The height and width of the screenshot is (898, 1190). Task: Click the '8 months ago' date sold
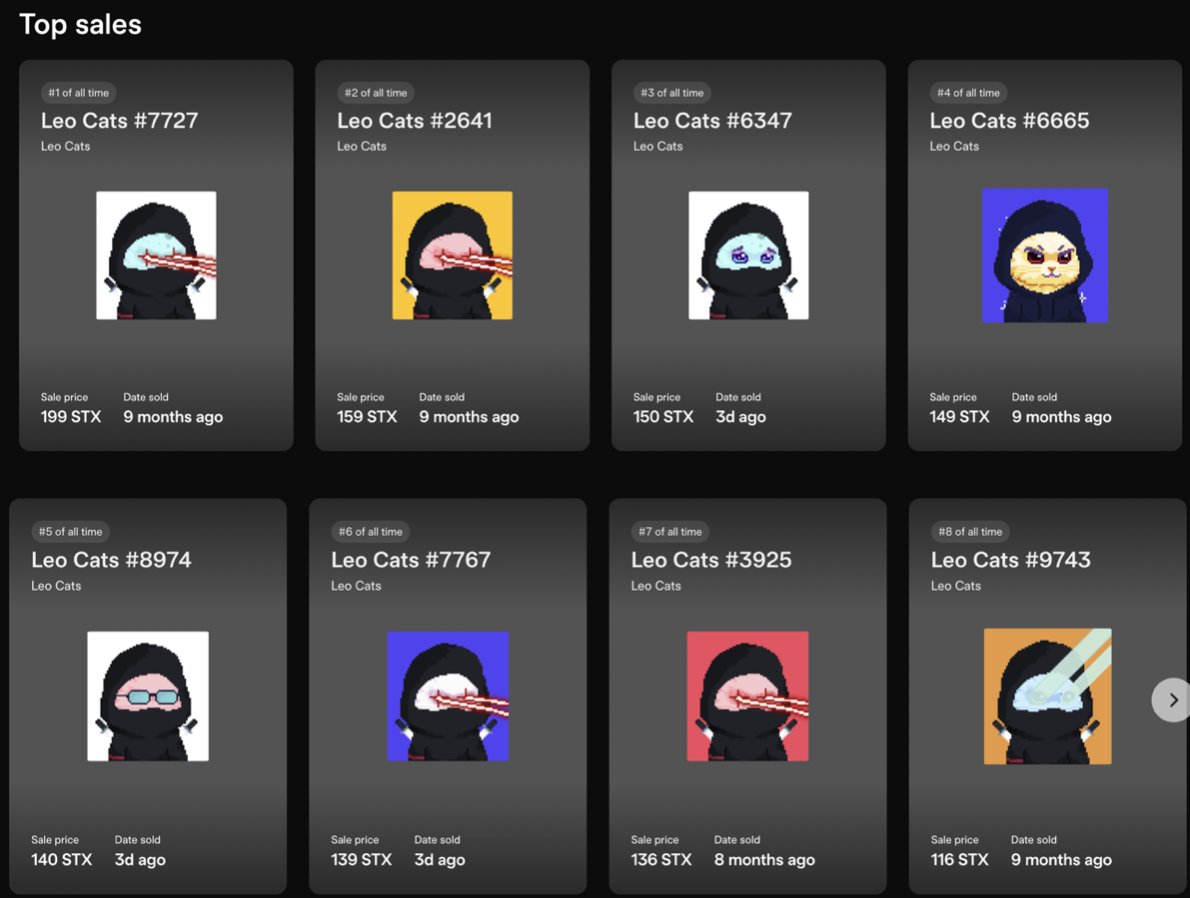(764, 860)
